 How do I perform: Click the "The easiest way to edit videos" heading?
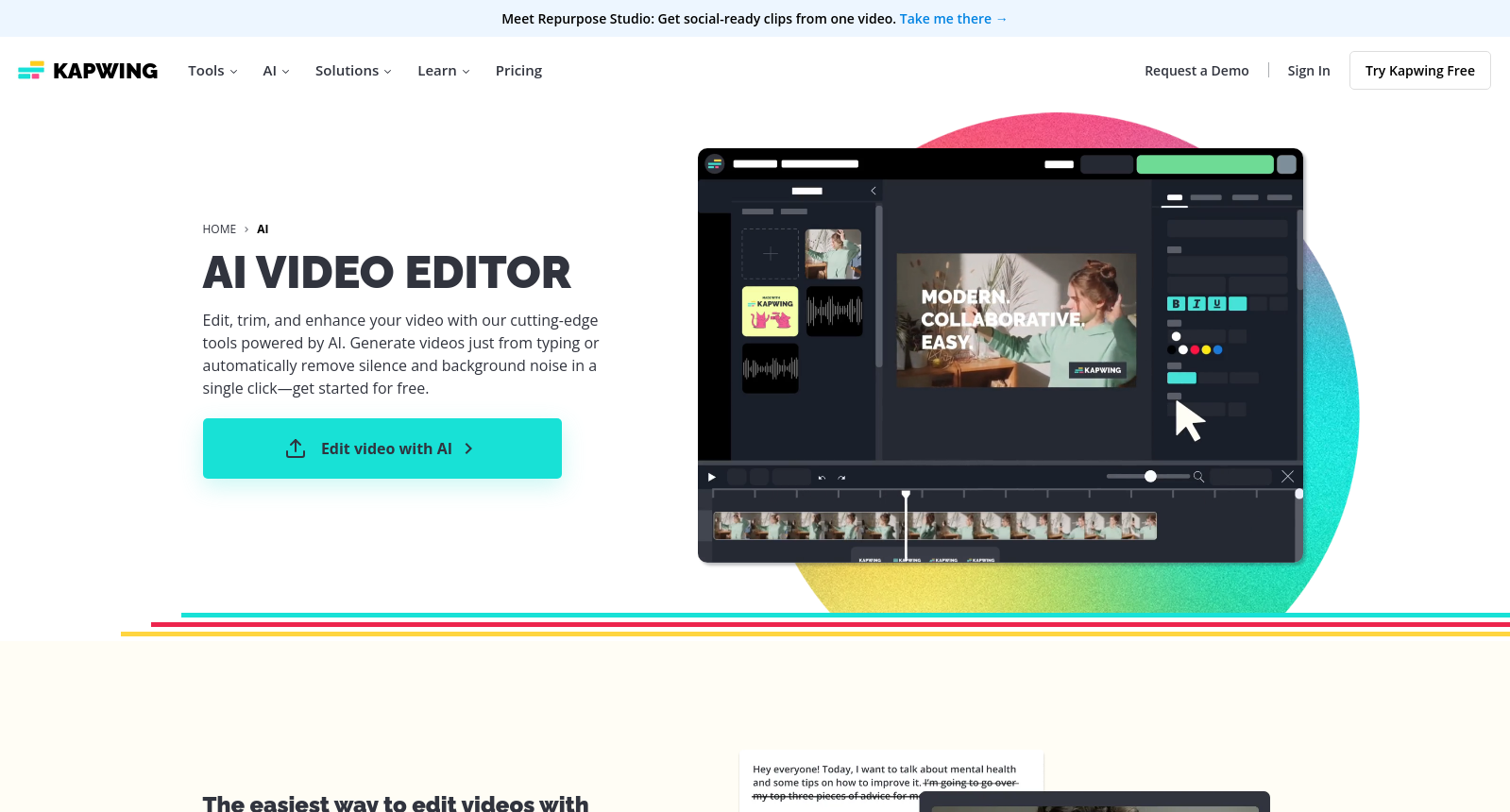[x=396, y=803]
